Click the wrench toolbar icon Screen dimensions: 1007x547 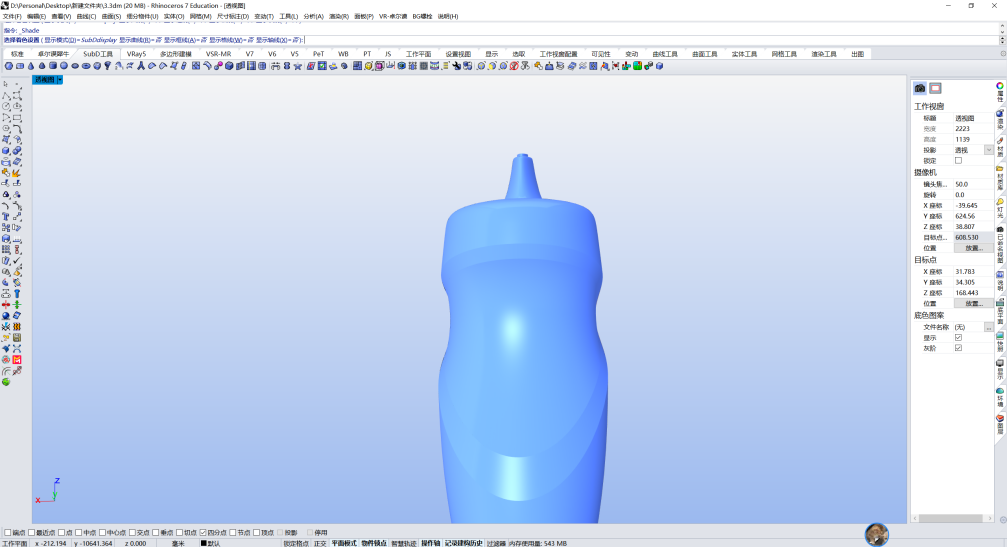click(x=457, y=66)
